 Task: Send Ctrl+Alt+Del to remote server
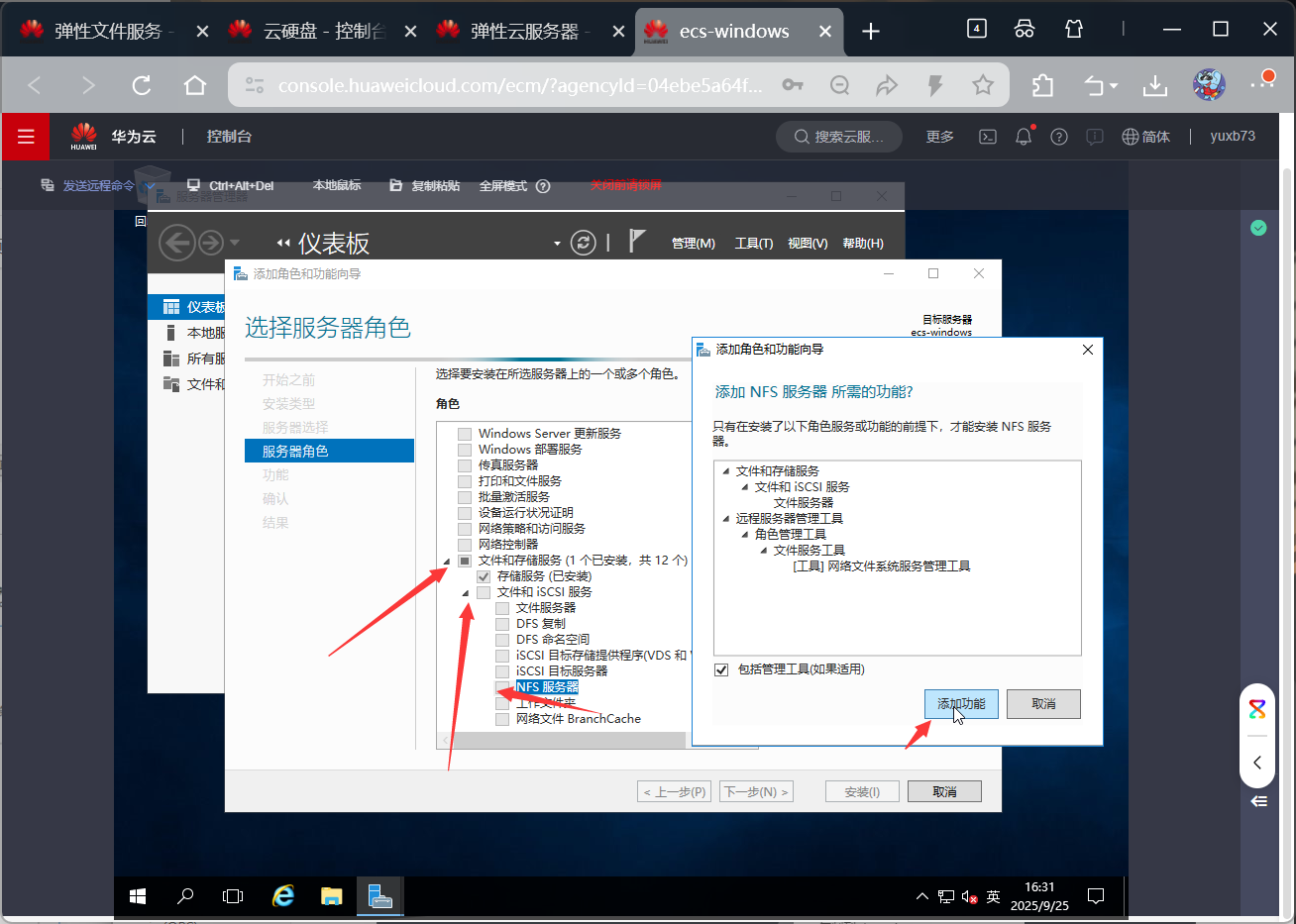[231, 185]
